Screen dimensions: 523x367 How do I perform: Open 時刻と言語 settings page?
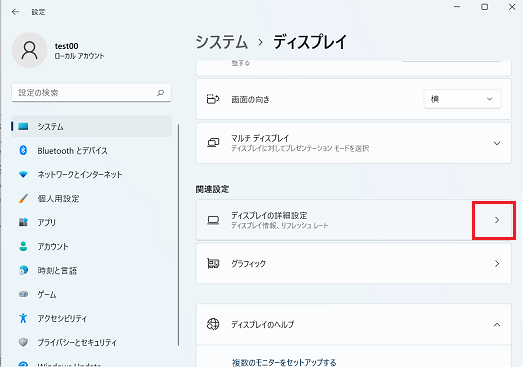91,270
